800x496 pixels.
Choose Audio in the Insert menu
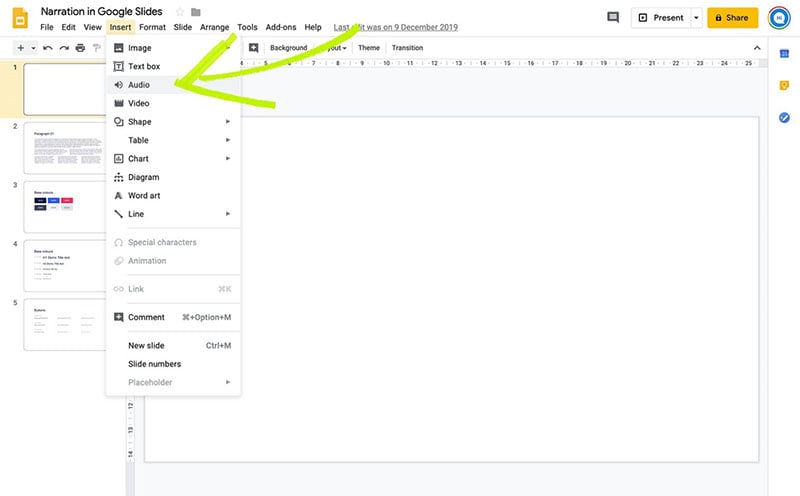pos(173,85)
